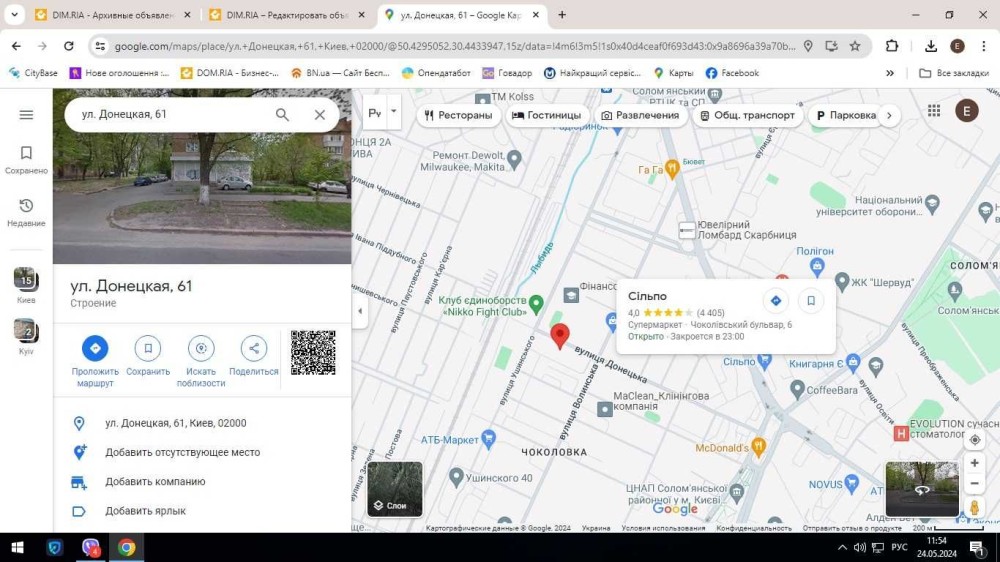Screen dimensions: 1000x562
Task: Click the Route directions icon for ул. Донецкая, 61
Action: (x=95, y=348)
